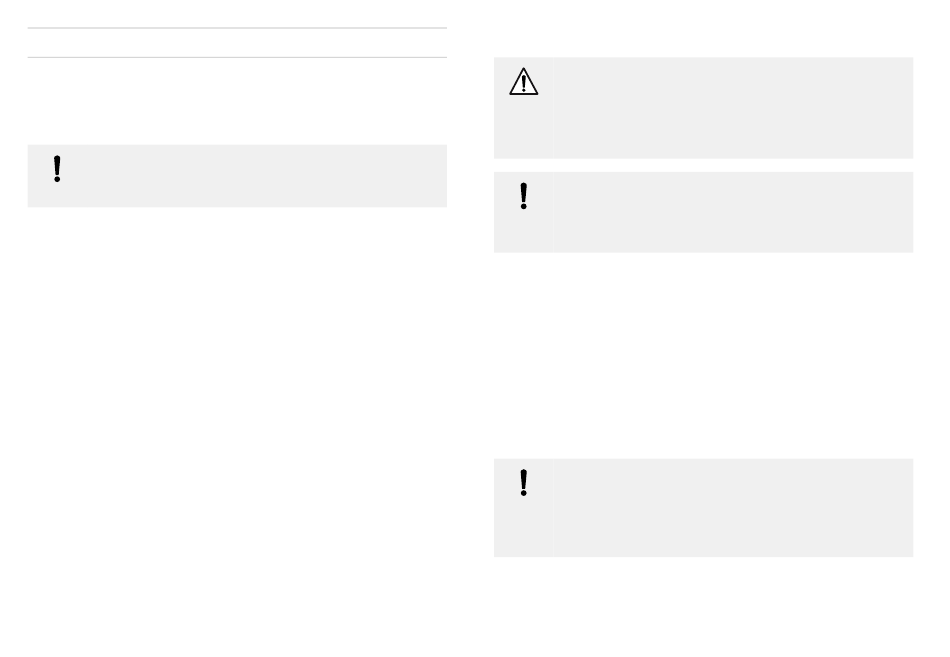Click the body of the middle right notice box

[x=733, y=212]
